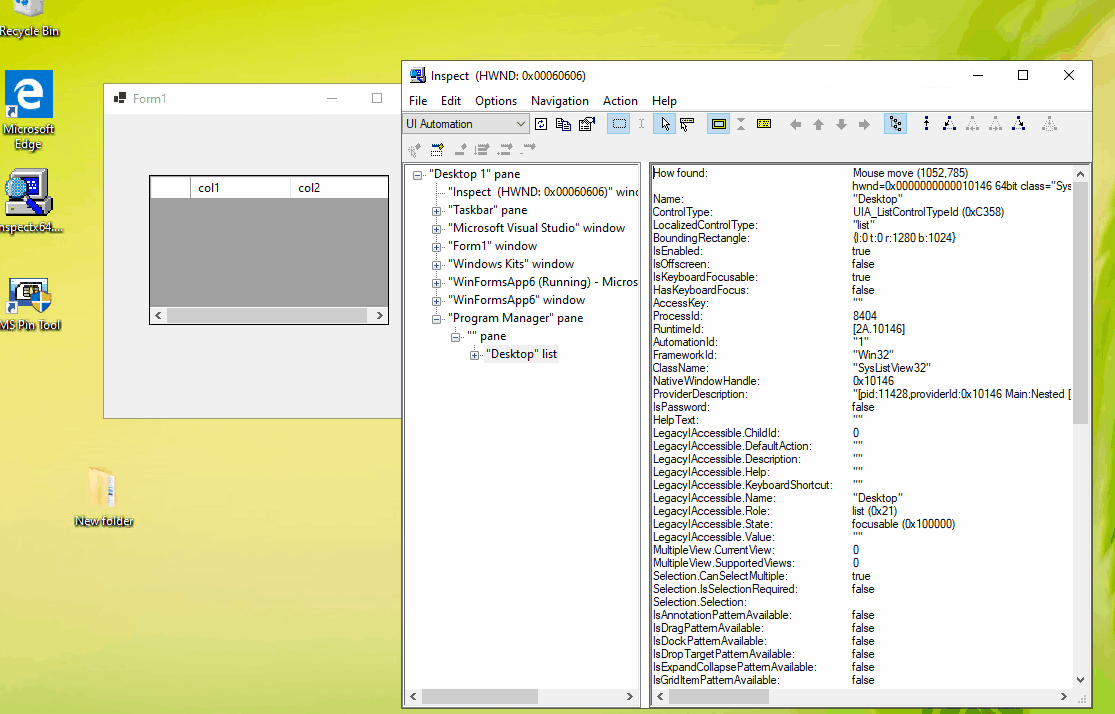Click the tree panel's horizontal scrollbar
Screen dimensions: 1115x714
pos(480,696)
